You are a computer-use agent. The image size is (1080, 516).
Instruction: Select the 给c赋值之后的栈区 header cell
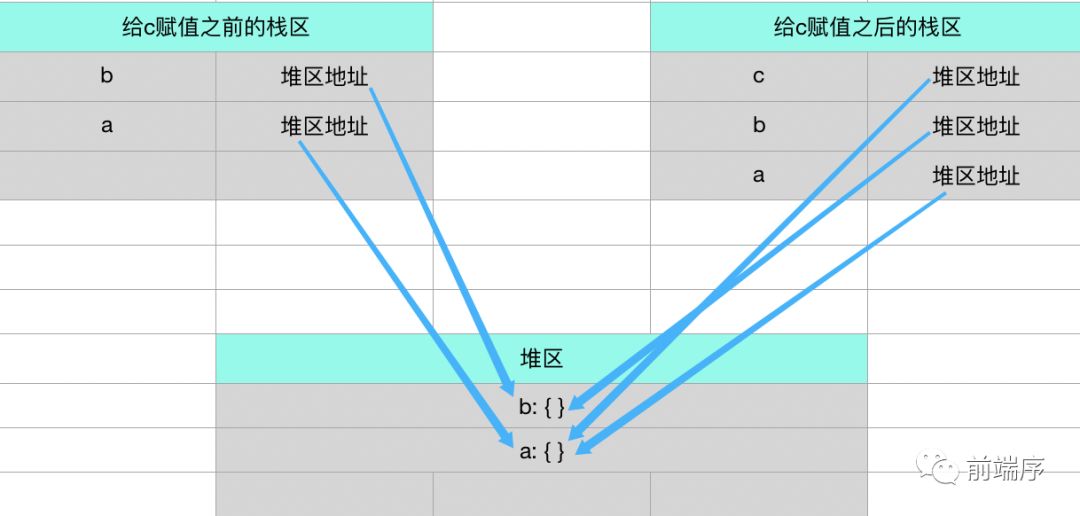[x=866, y=27]
